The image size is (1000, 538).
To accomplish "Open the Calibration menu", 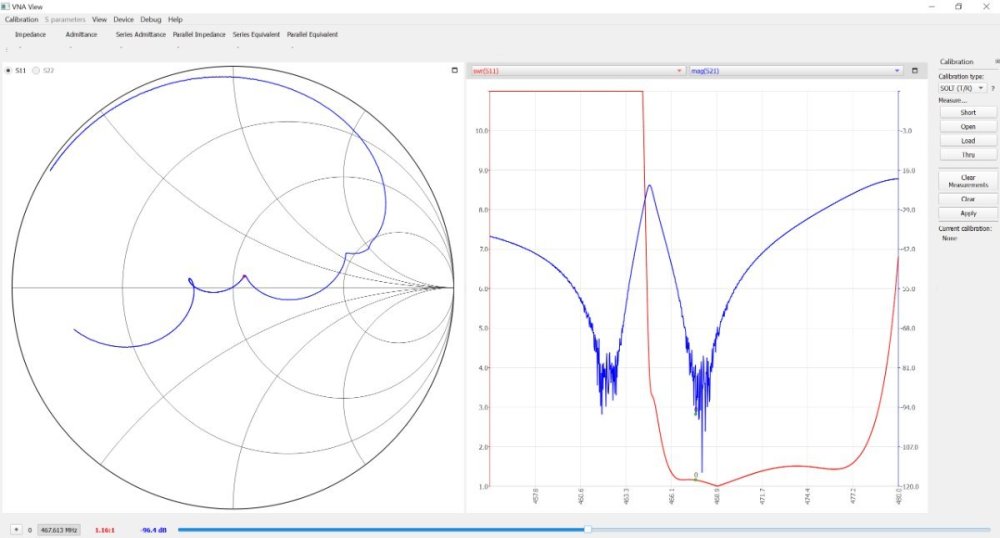I will (x=21, y=19).
